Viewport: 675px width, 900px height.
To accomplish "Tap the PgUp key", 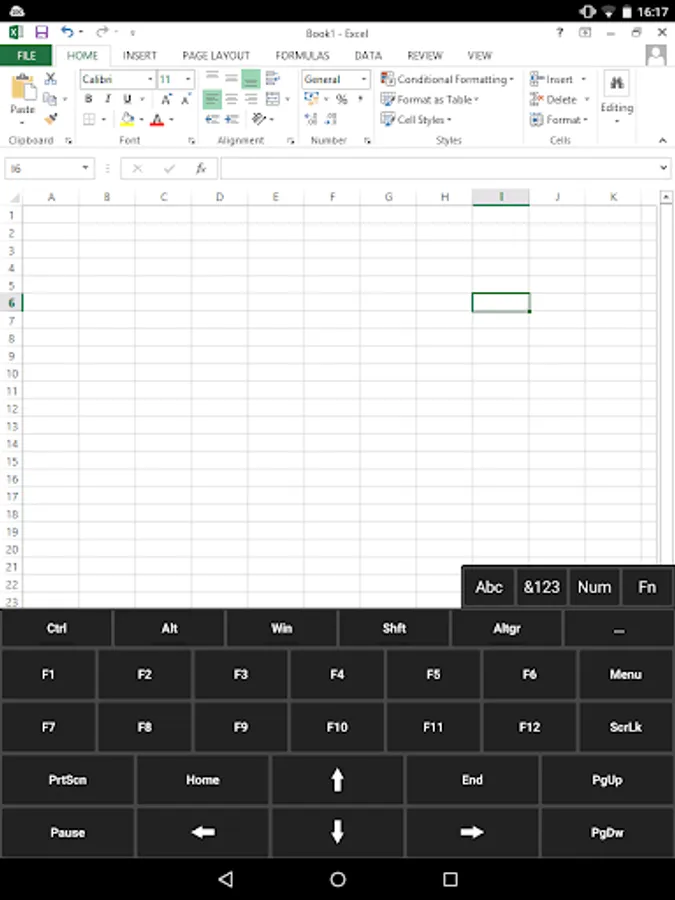I will click(x=607, y=779).
